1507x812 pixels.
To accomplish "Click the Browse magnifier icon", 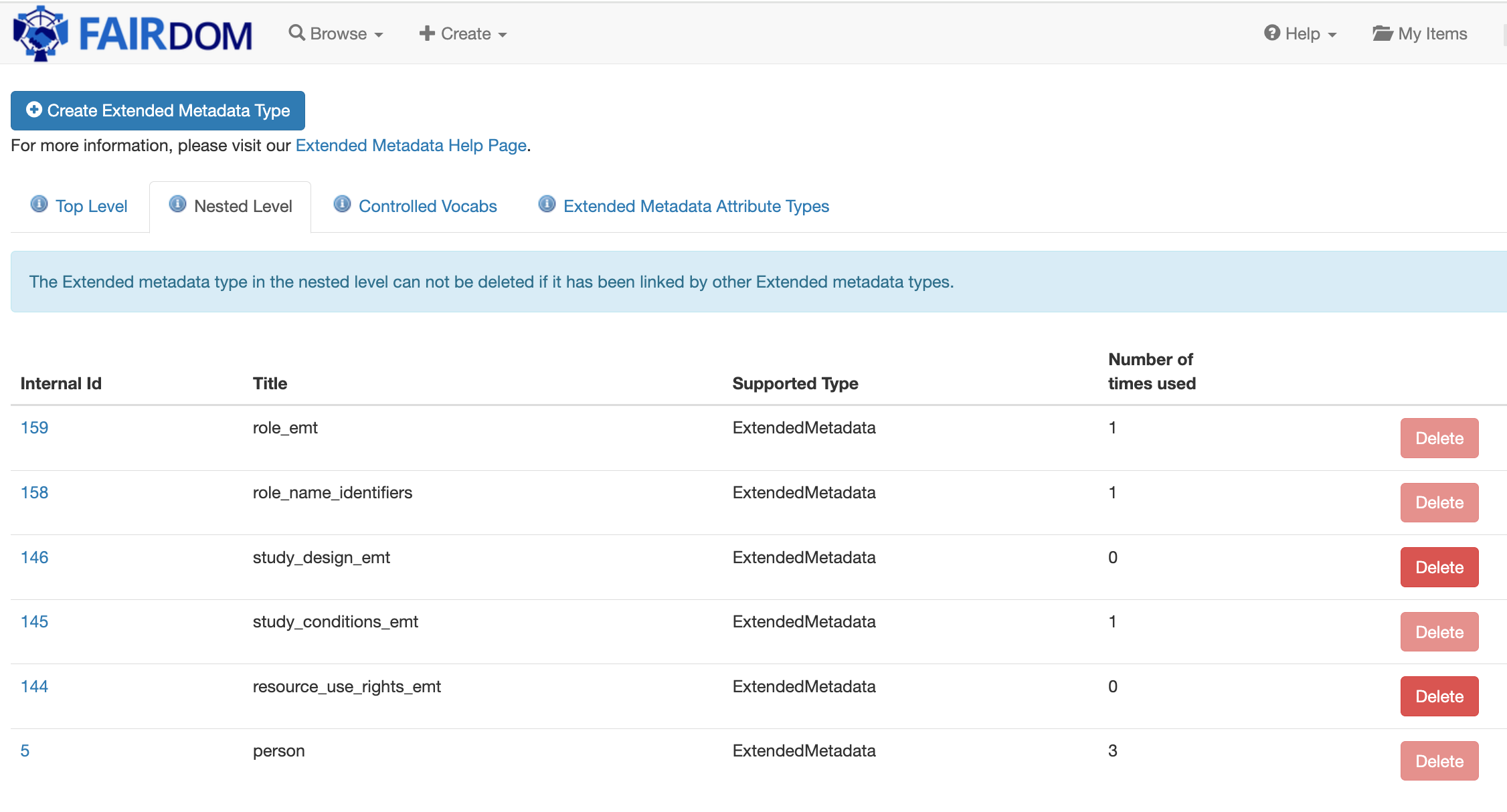I will click(296, 33).
